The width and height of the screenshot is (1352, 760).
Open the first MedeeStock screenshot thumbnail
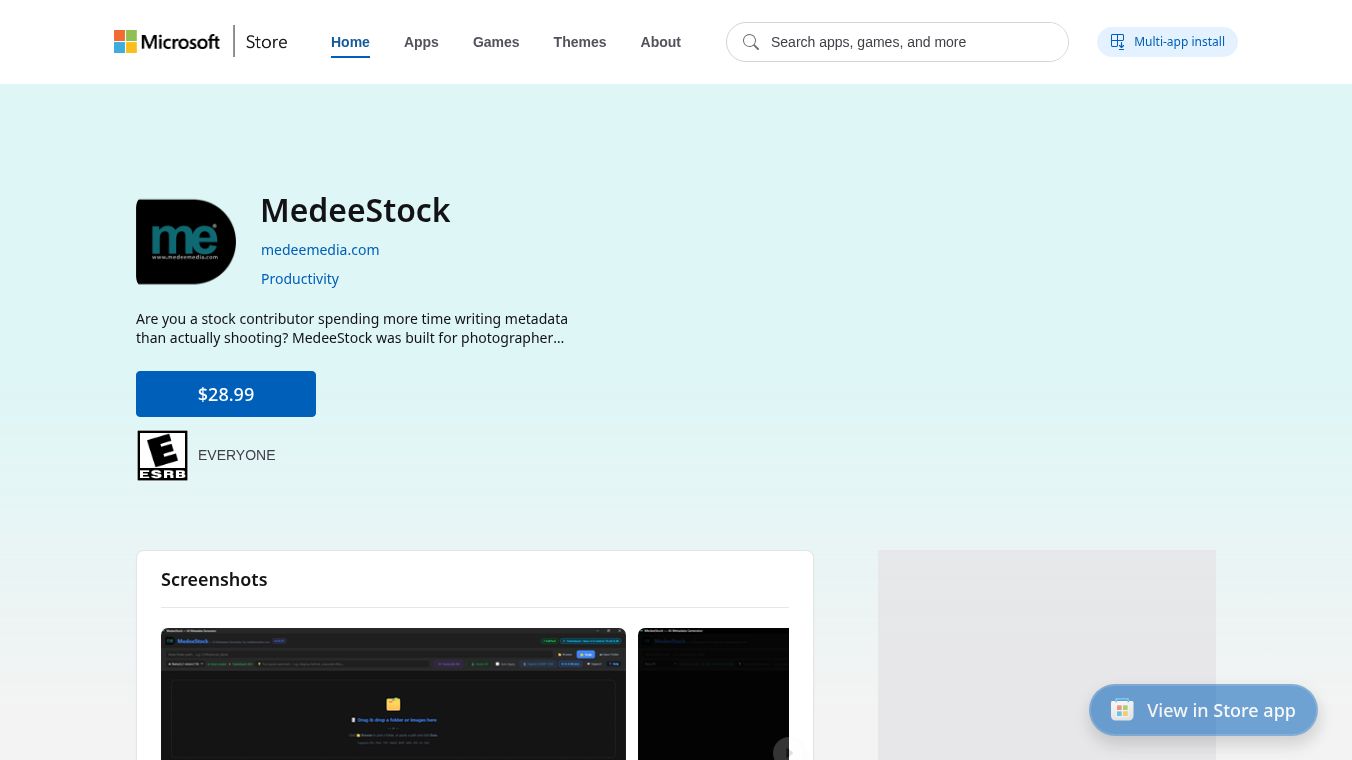pyautogui.click(x=393, y=694)
